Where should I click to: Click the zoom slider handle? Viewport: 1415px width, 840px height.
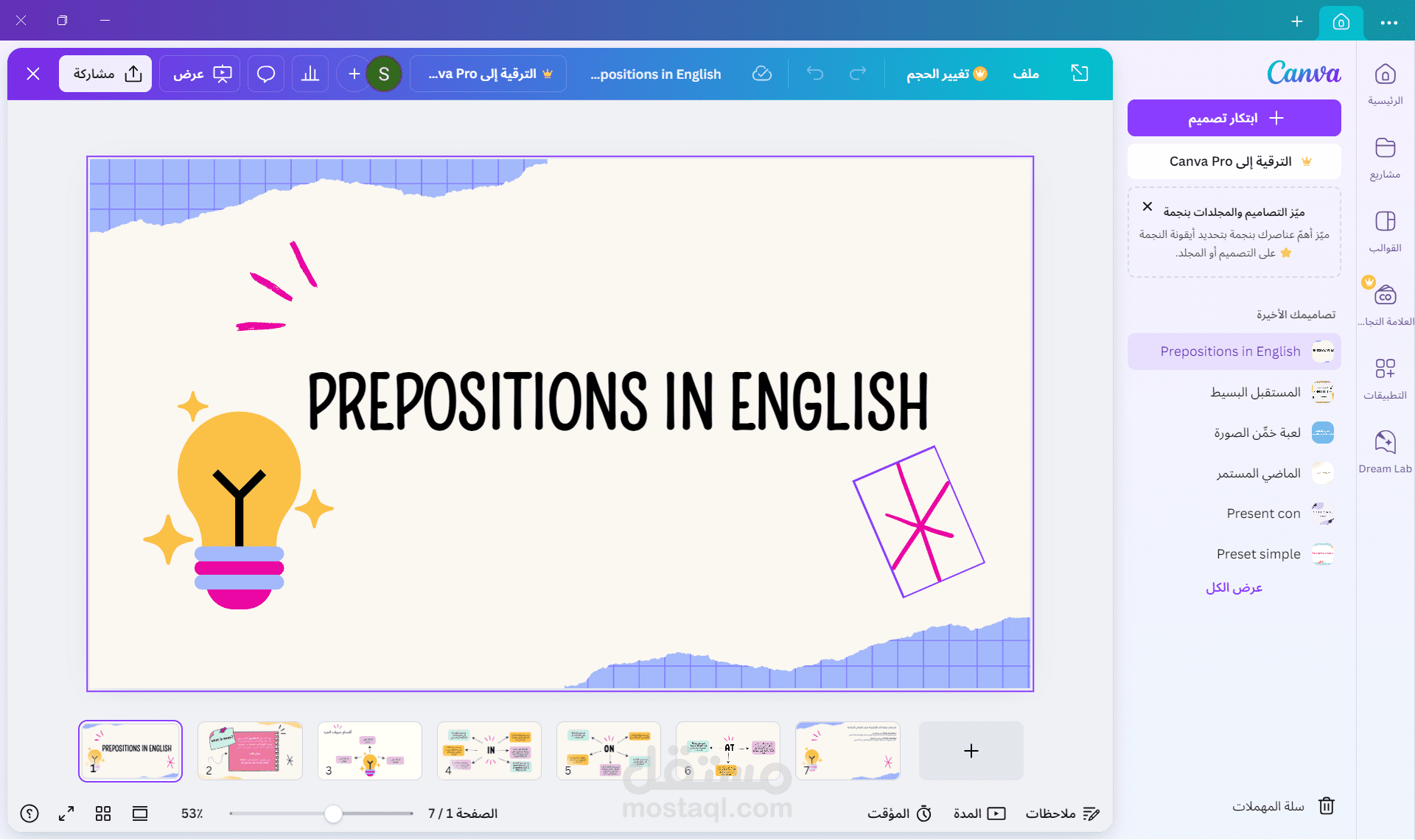click(x=333, y=813)
